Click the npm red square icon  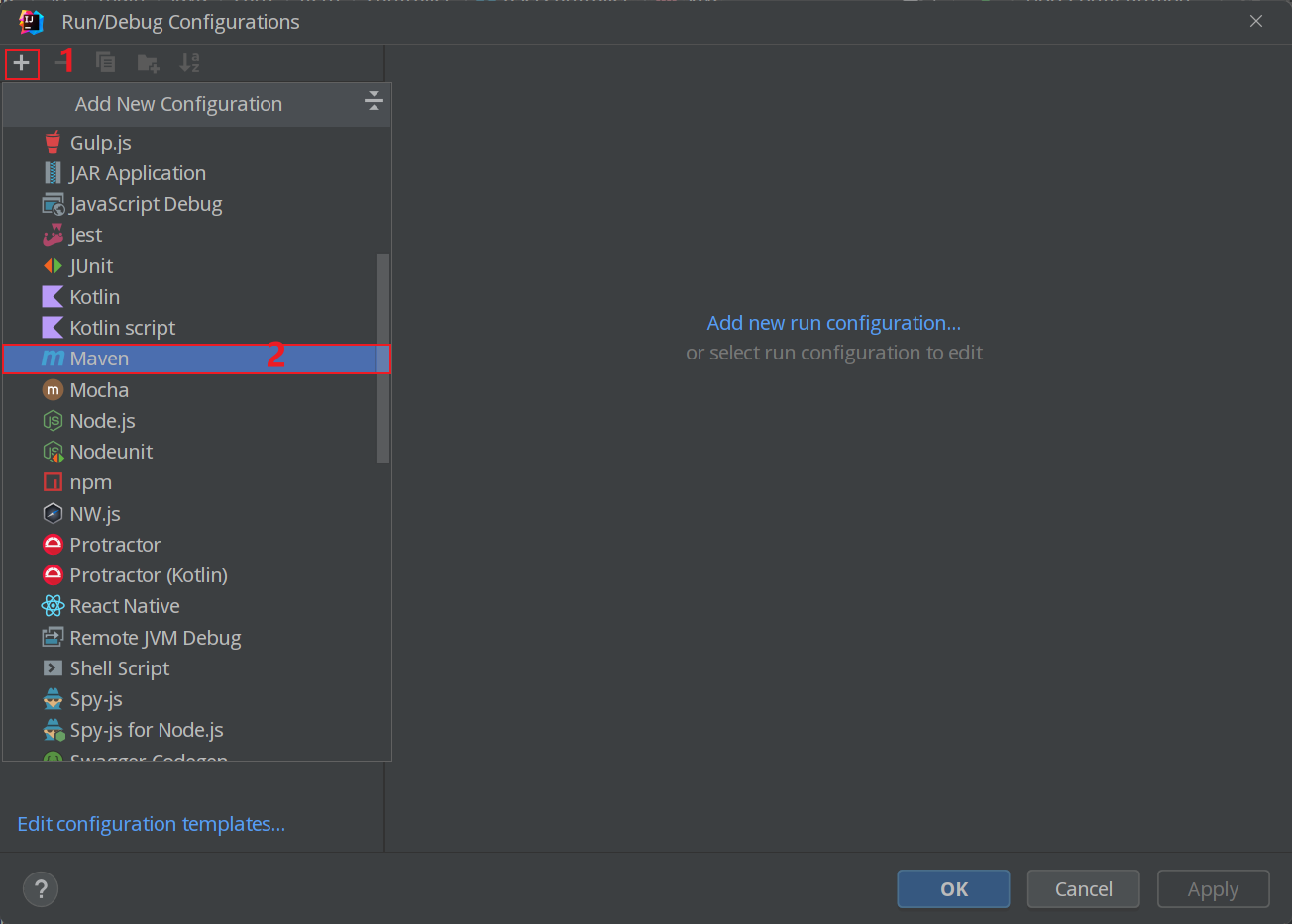pos(53,482)
